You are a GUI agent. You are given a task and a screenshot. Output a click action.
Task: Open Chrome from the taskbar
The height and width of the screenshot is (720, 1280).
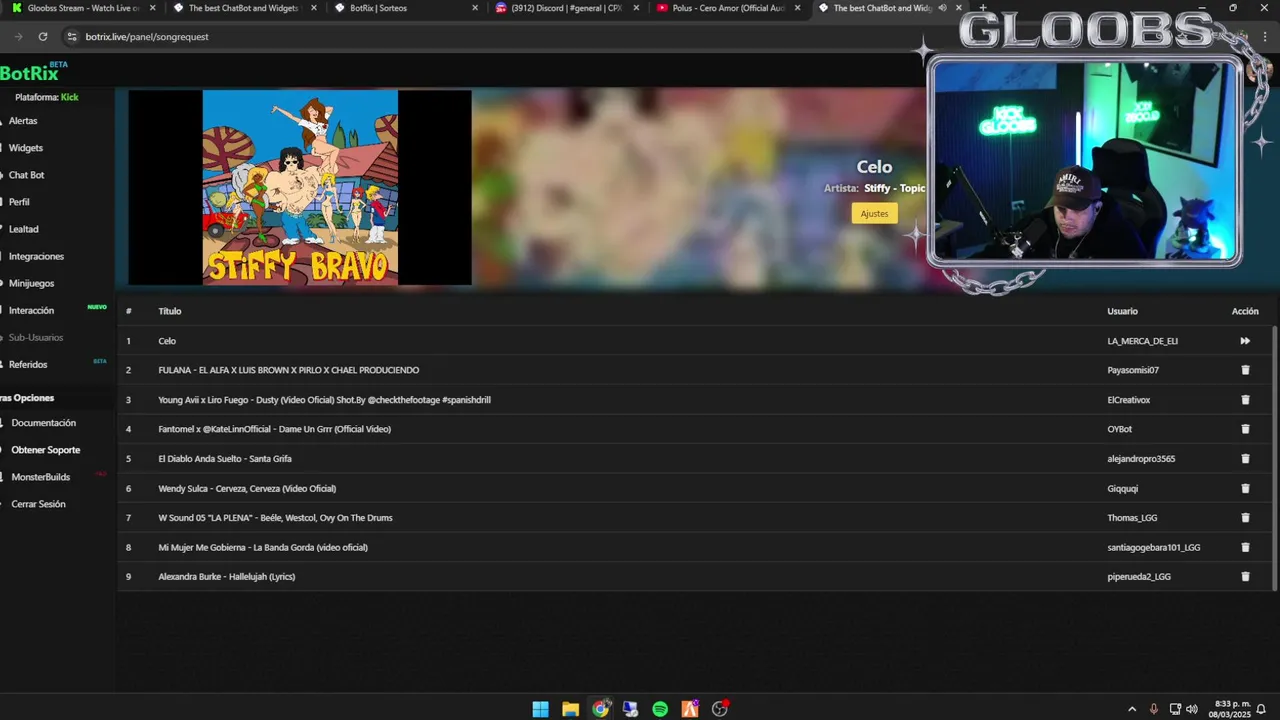coord(600,709)
